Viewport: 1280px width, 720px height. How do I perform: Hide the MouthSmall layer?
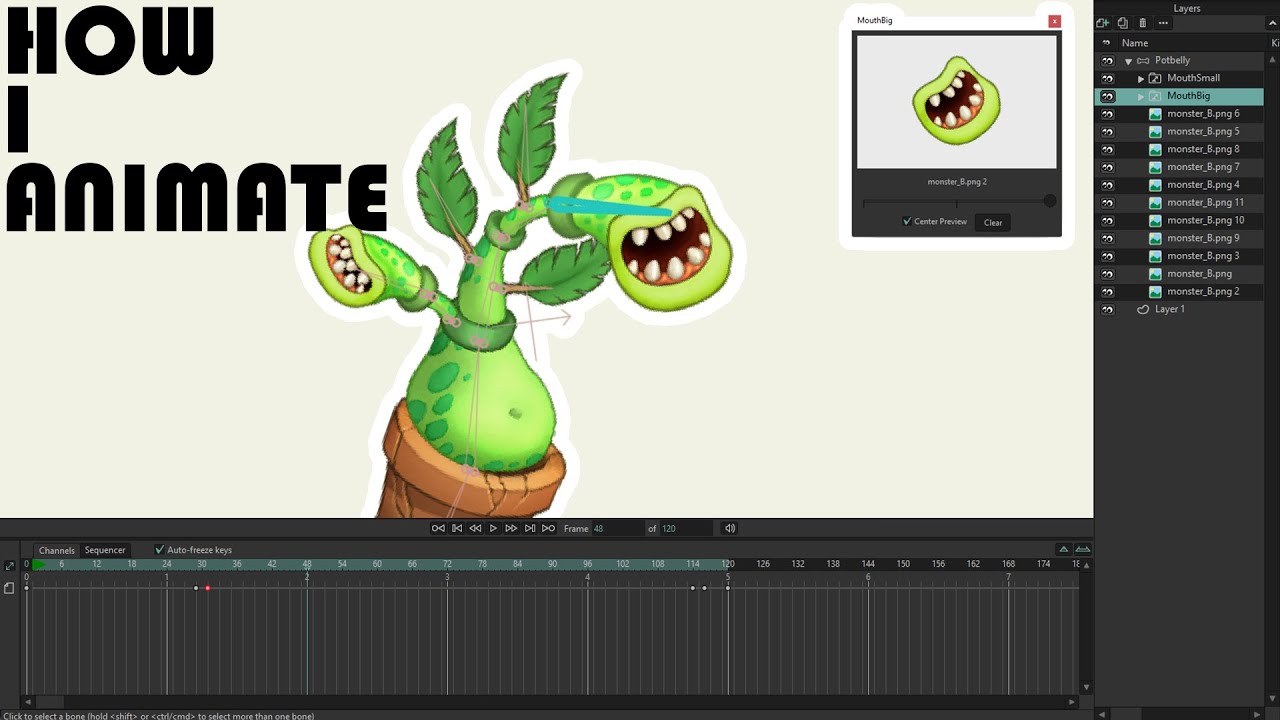click(x=1107, y=78)
